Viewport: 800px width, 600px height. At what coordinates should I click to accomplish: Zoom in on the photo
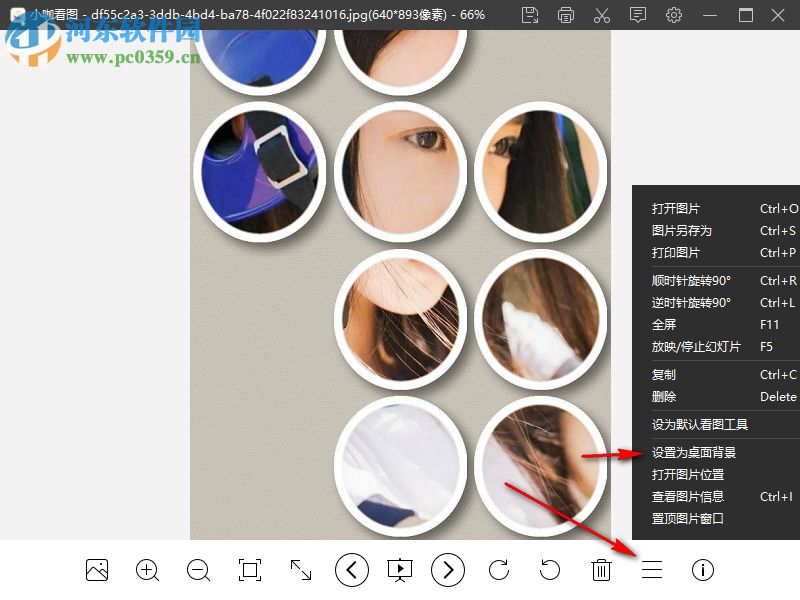(147, 570)
